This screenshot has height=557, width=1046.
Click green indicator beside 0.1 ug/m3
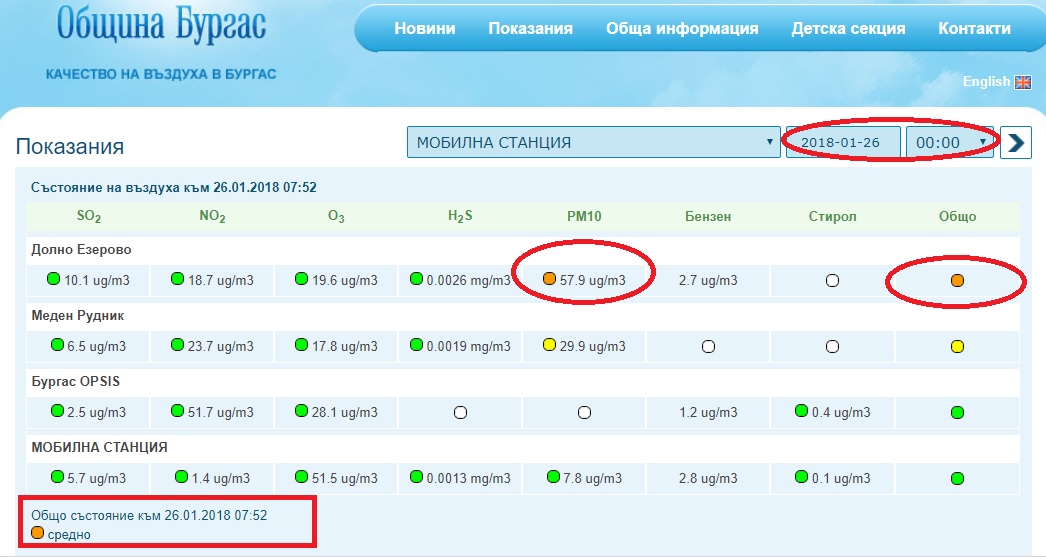point(801,477)
